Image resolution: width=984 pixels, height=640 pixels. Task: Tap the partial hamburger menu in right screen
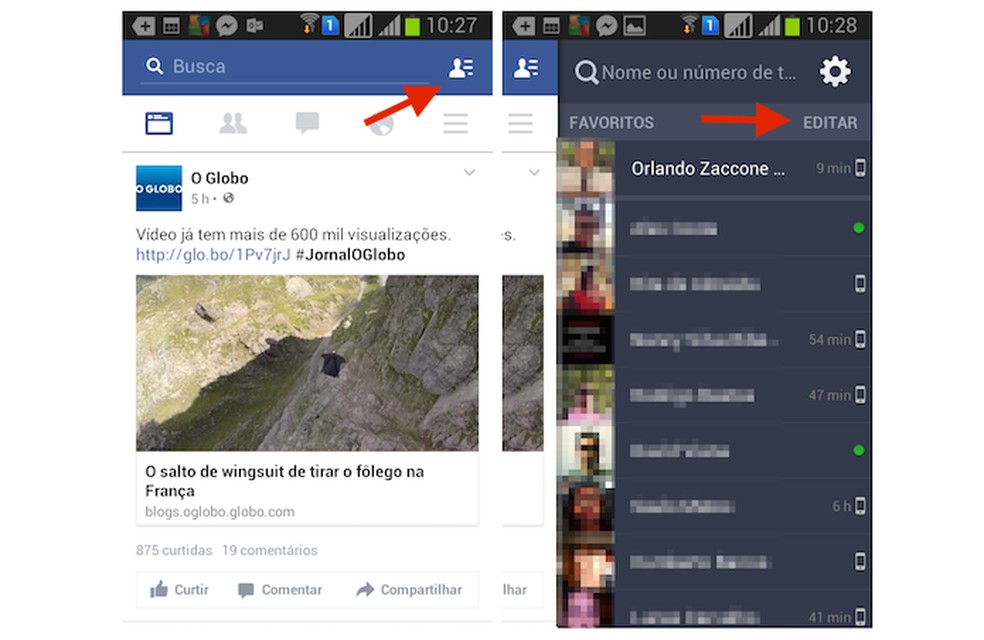[520, 123]
